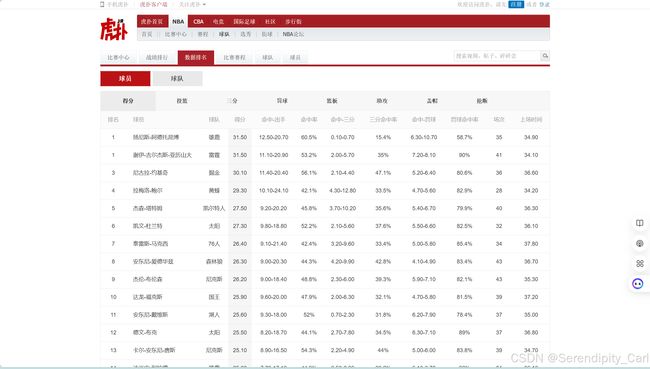Click the 47.1% three-point cell

[383, 173]
